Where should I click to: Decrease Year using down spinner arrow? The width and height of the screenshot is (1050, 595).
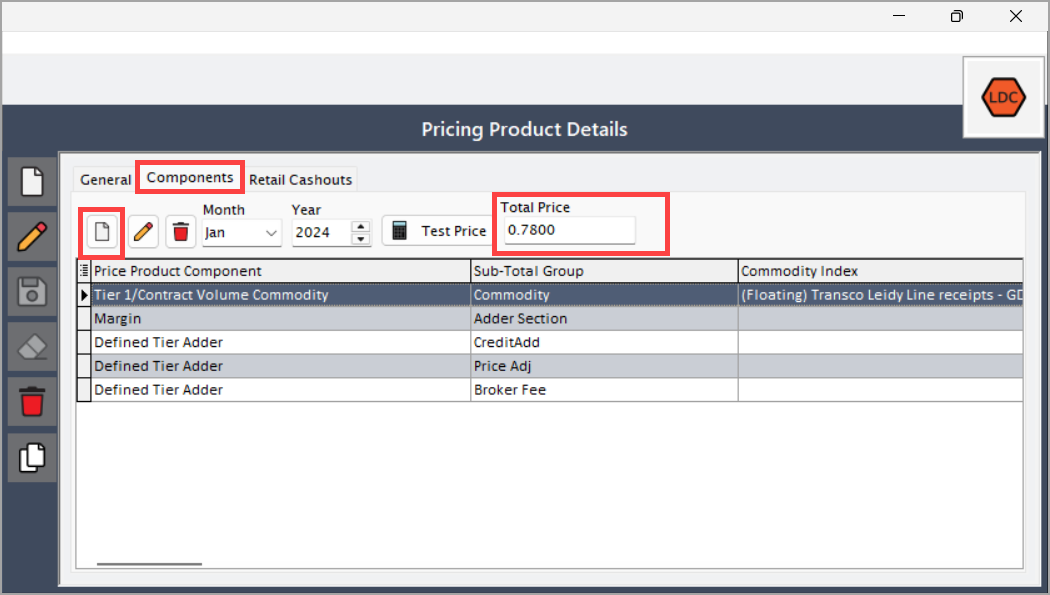point(361,239)
